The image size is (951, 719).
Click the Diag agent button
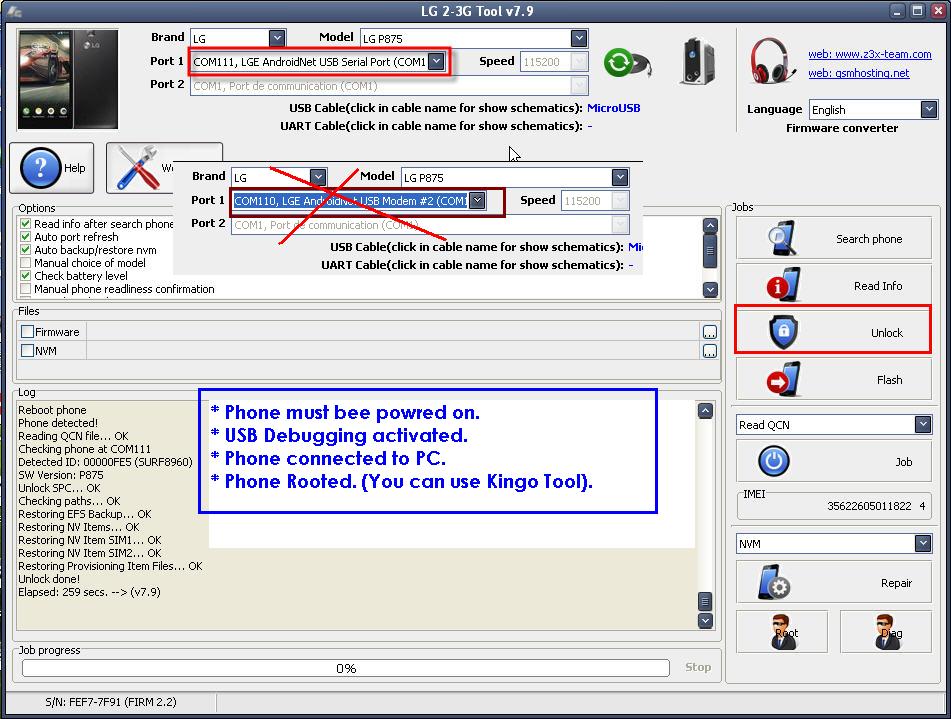(x=885, y=632)
